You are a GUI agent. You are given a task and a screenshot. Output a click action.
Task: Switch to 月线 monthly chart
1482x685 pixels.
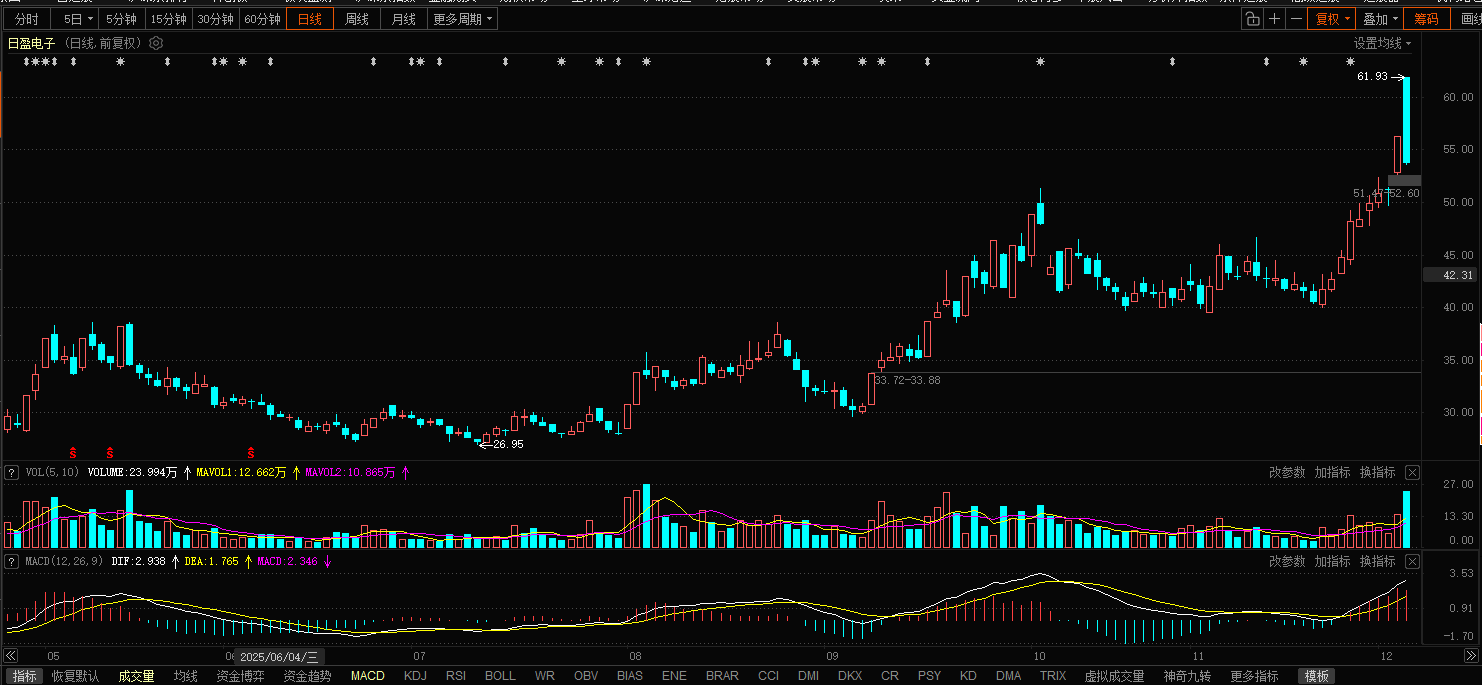coord(404,19)
